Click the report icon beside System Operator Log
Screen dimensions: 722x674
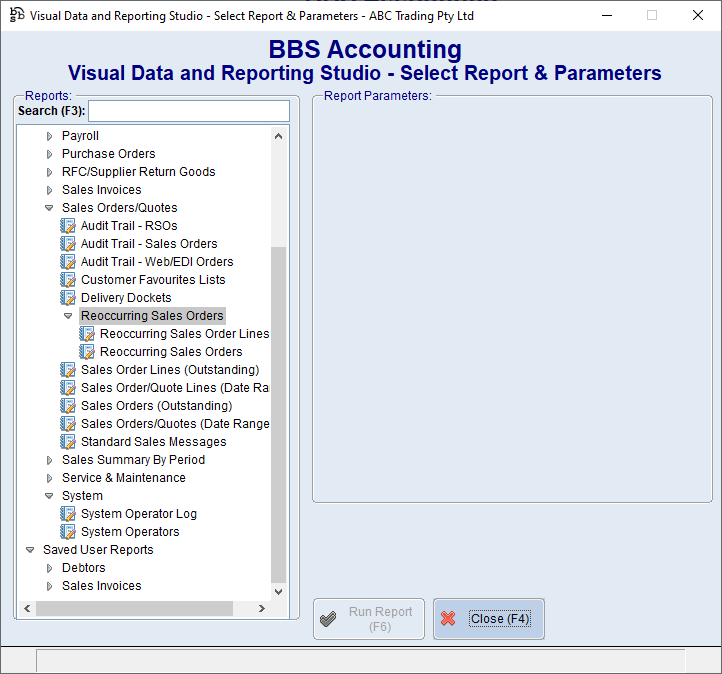(x=68, y=514)
